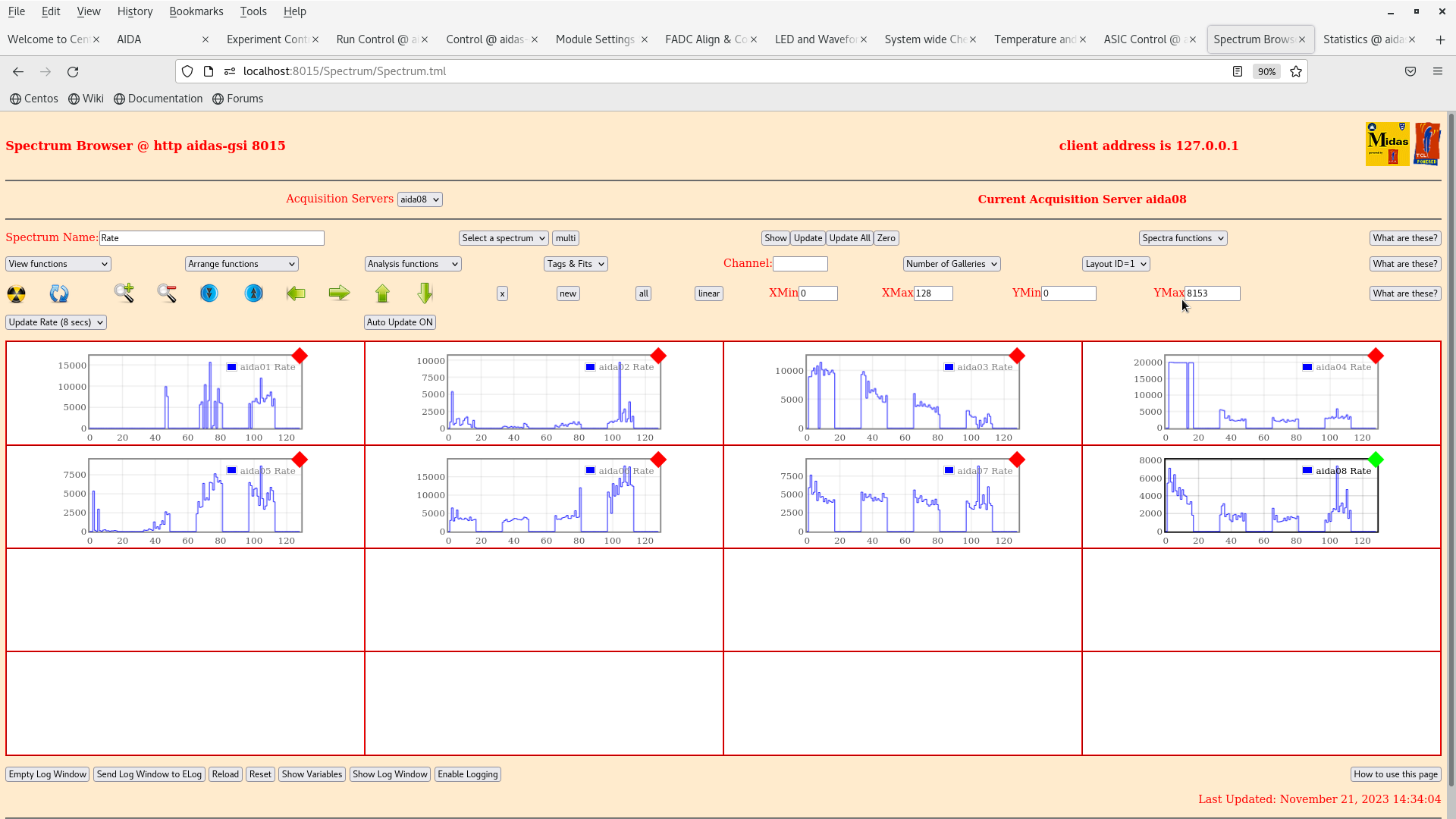The height and width of the screenshot is (819, 1456).
Task: Toggle the Auto Update ON button
Action: (x=400, y=322)
